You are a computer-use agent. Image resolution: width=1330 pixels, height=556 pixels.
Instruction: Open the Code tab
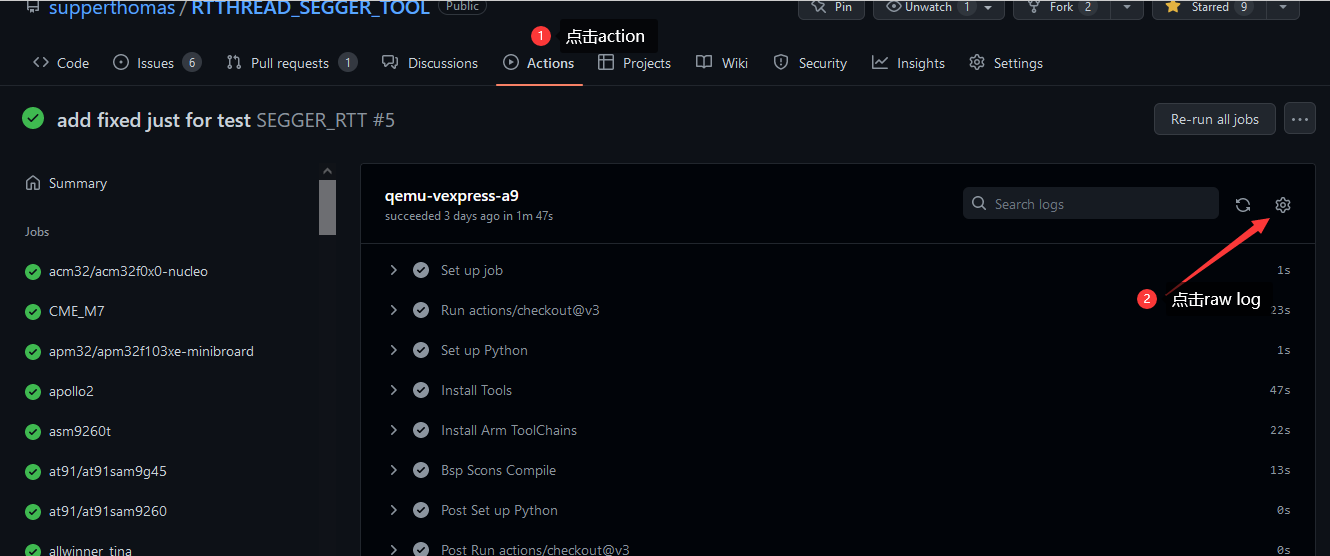coord(61,63)
